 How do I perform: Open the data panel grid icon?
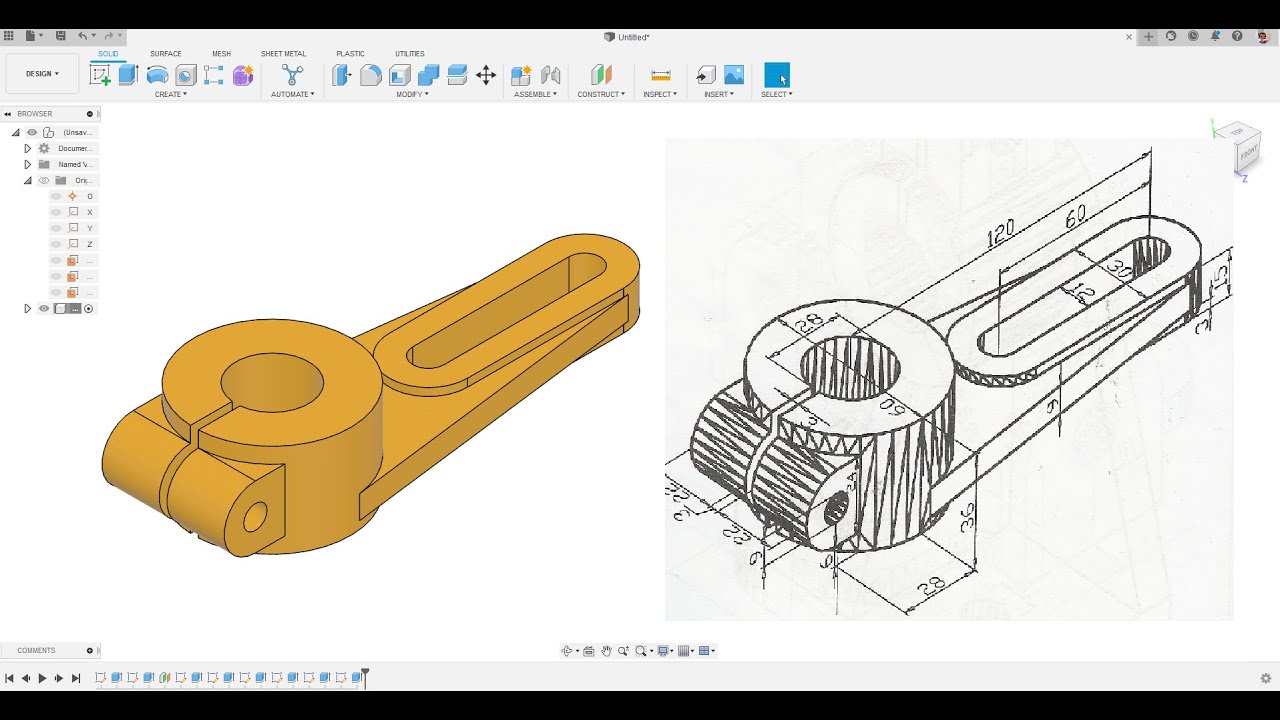[x=9, y=36]
